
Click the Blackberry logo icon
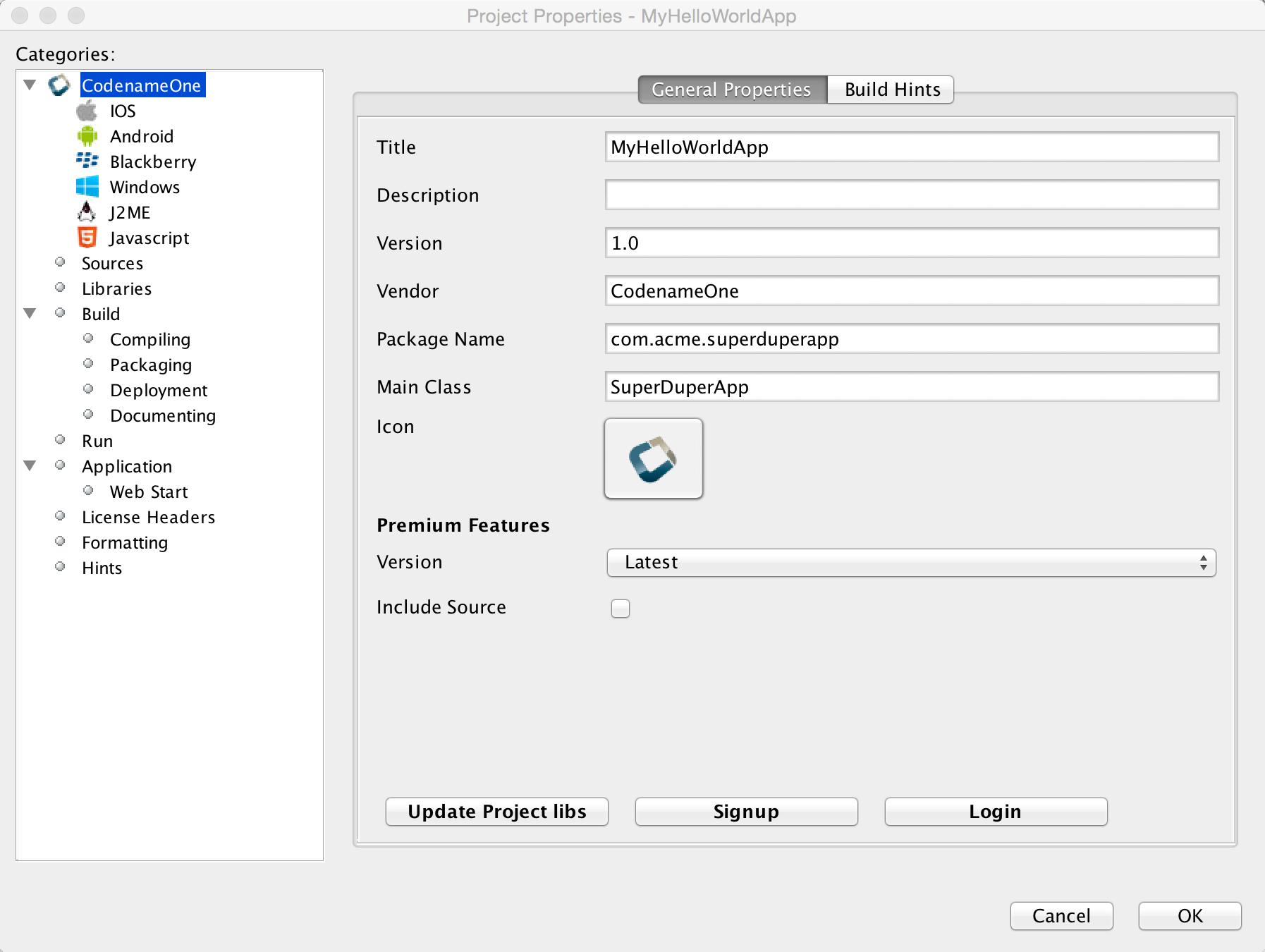tap(87, 161)
